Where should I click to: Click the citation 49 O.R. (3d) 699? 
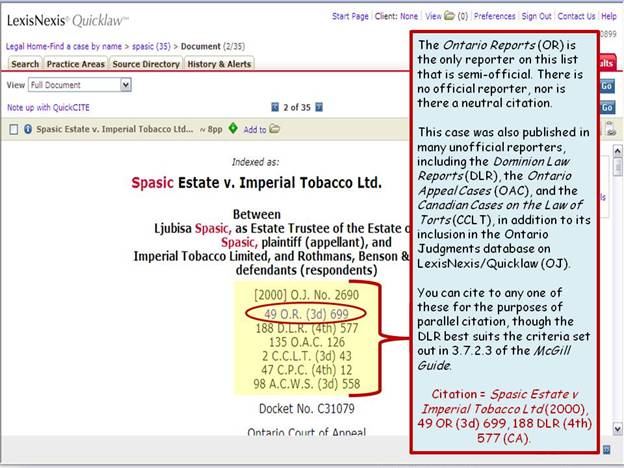306,314
